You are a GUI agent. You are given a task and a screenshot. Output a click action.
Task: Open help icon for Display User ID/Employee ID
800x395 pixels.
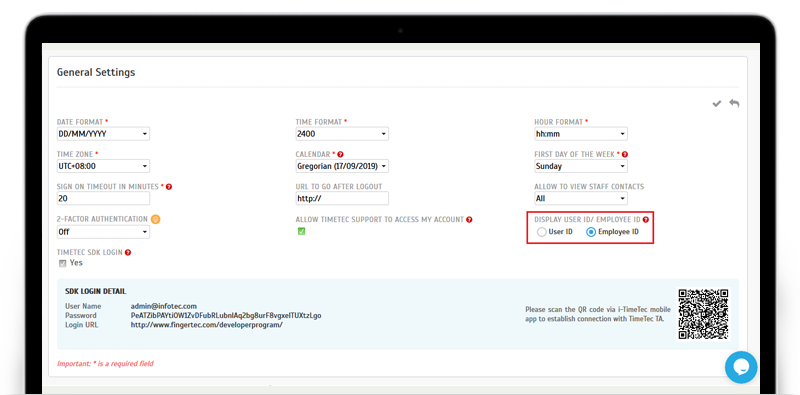point(645,219)
